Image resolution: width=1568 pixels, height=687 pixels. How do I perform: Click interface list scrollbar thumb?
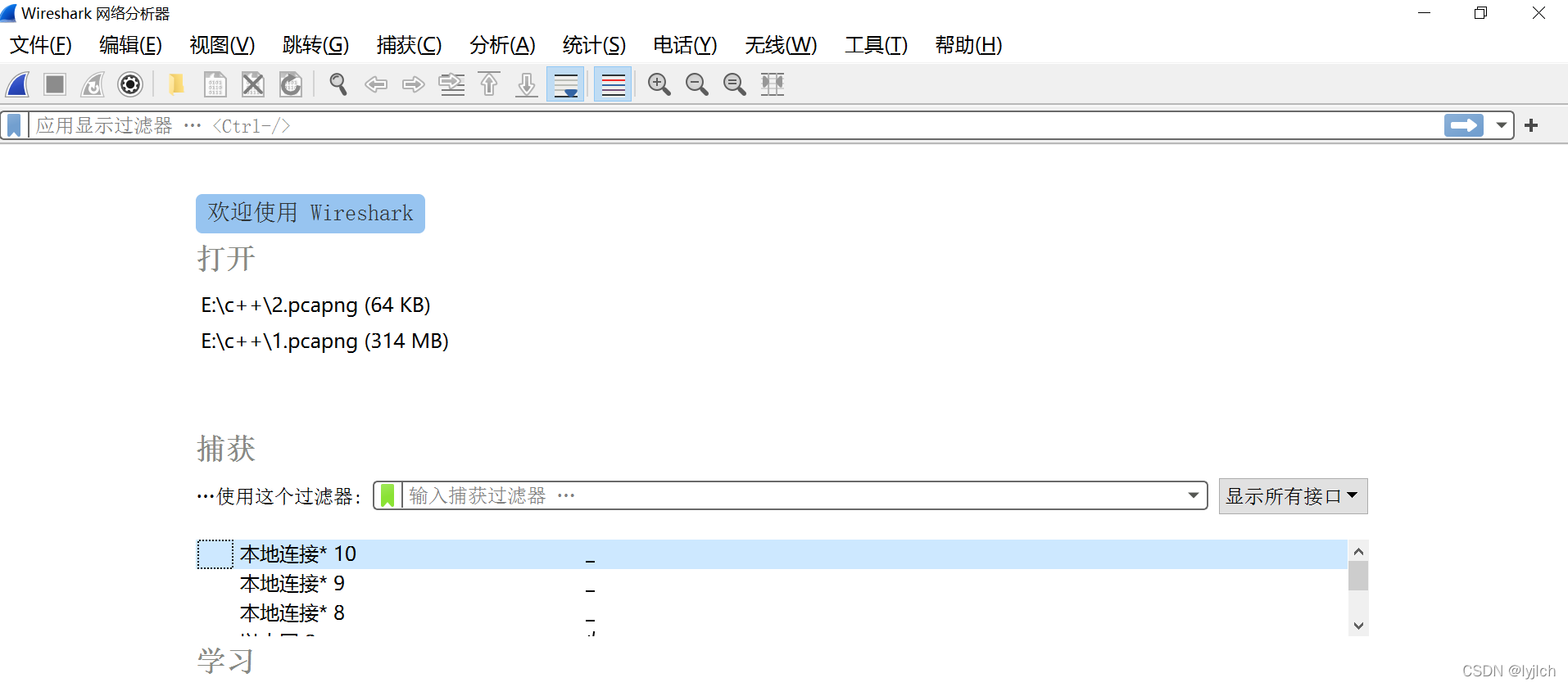pos(1358,576)
